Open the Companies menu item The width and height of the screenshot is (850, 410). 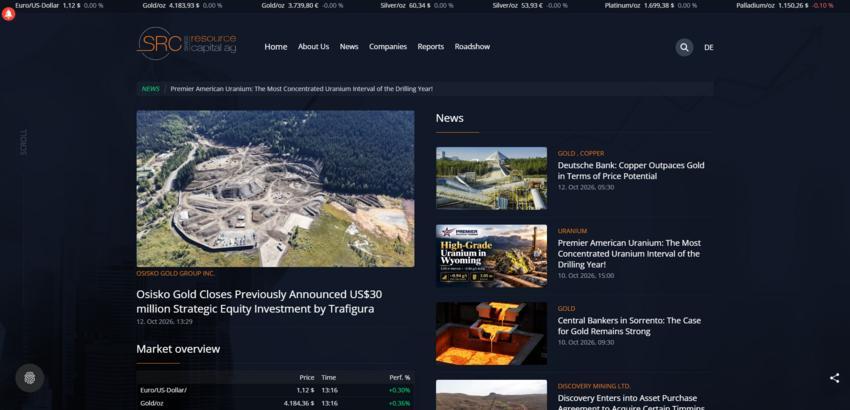click(388, 47)
